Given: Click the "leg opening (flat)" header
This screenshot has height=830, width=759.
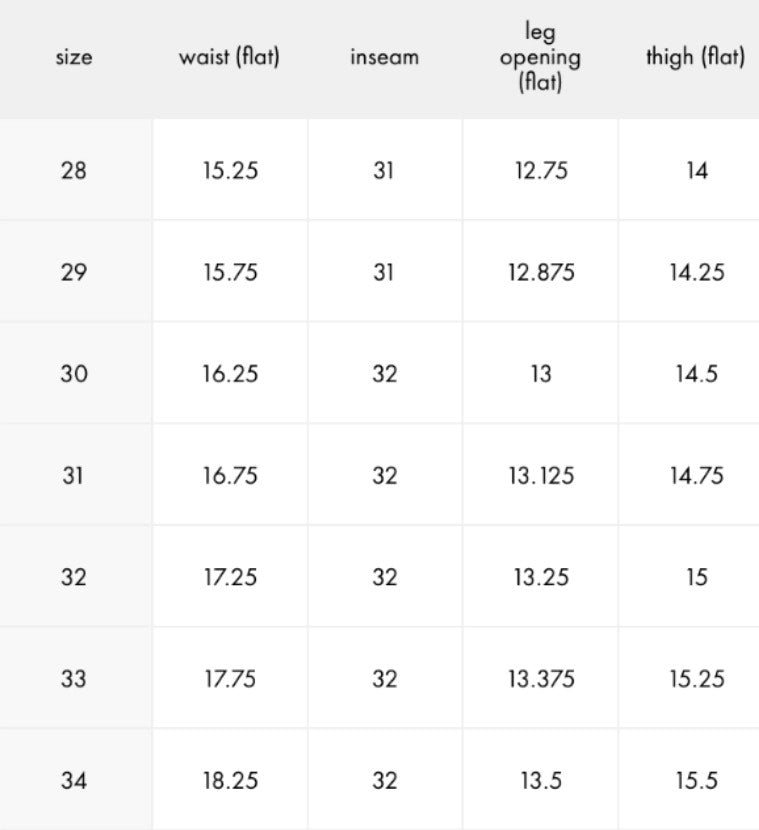Looking at the screenshot, I should click(x=540, y=58).
